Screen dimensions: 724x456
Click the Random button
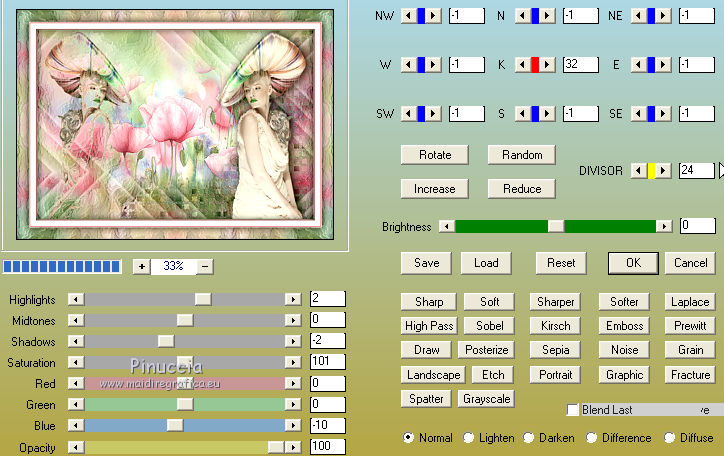click(x=522, y=155)
